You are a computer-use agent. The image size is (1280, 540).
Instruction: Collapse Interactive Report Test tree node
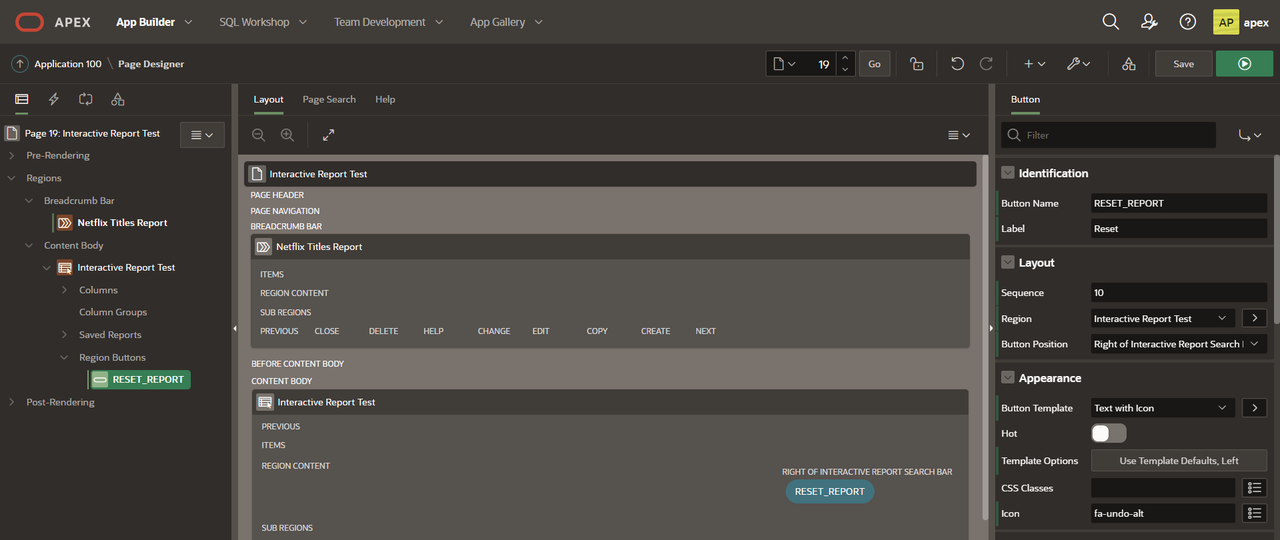click(47, 268)
